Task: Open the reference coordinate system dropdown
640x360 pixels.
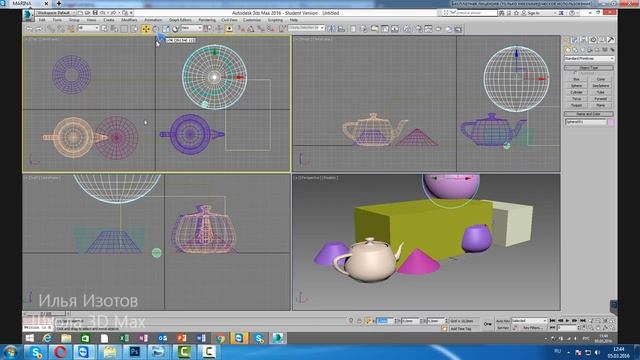Action: coord(192,29)
